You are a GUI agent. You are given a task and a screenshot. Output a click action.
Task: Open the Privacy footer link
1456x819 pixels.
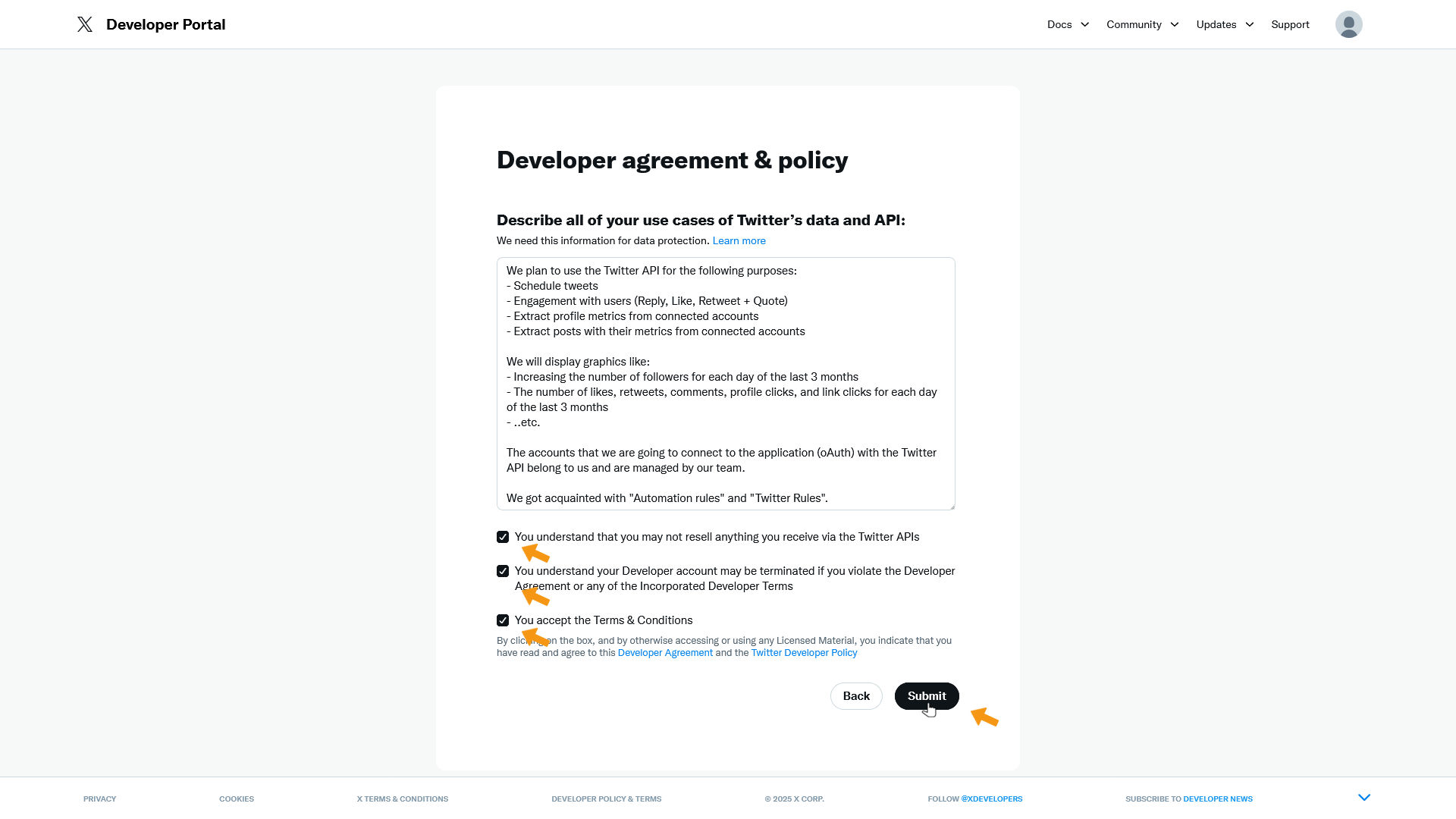[x=99, y=799]
